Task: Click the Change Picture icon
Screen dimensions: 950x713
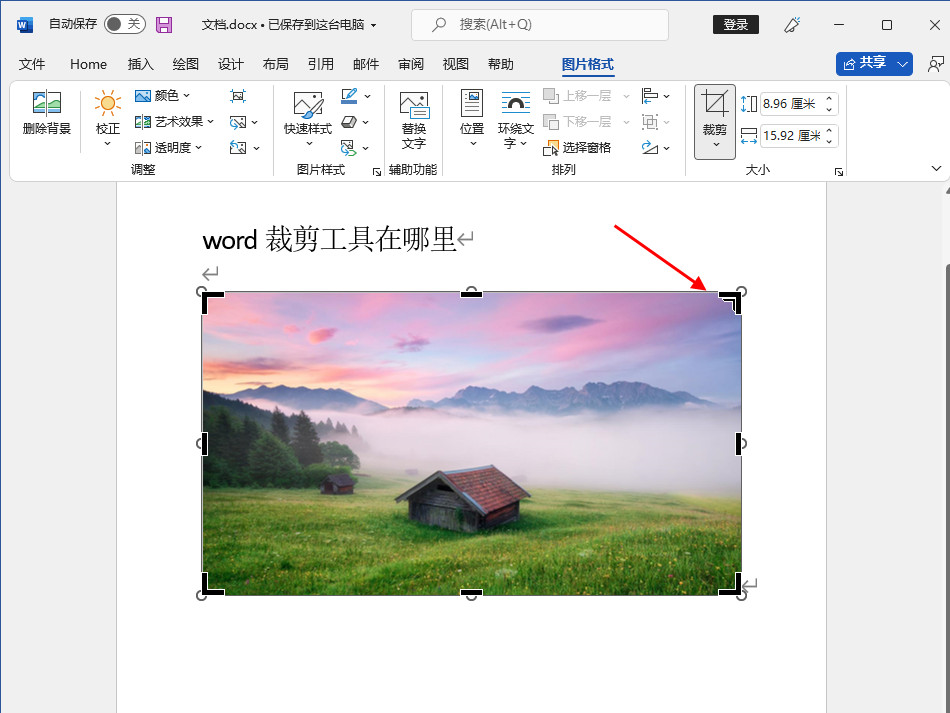Action: tap(238, 122)
